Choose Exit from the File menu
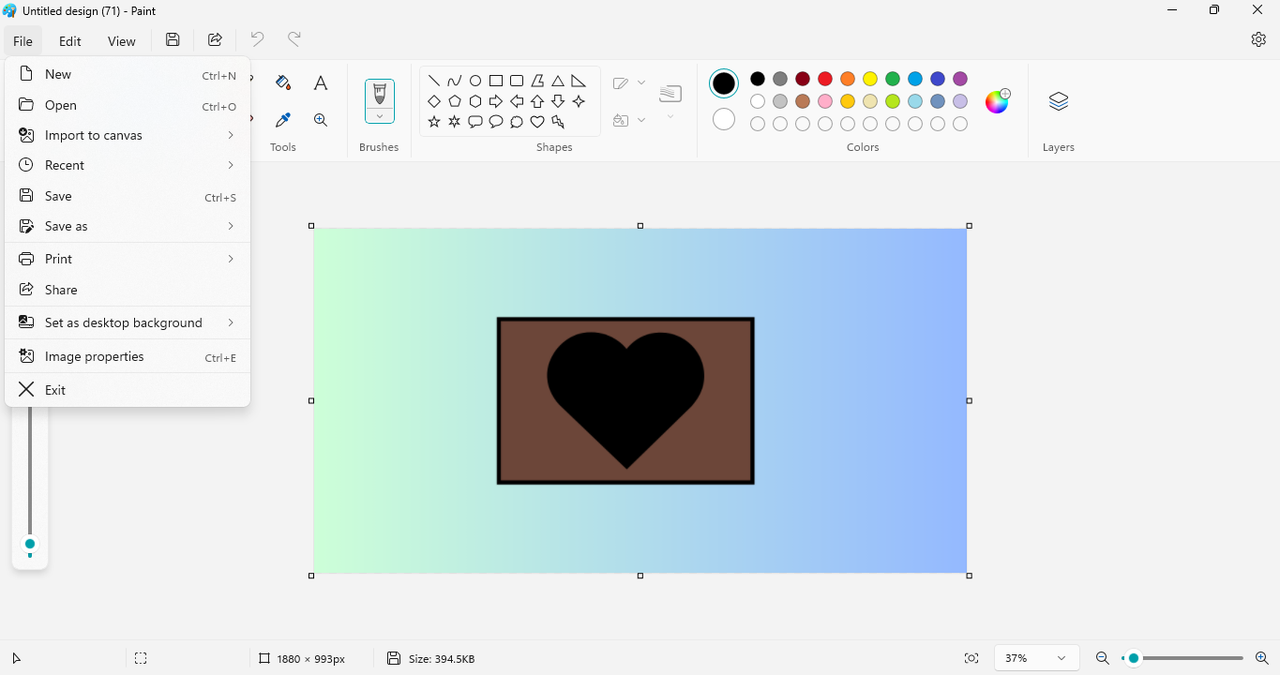The width and height of the screenshot is (1280, 675). (128, 390)
